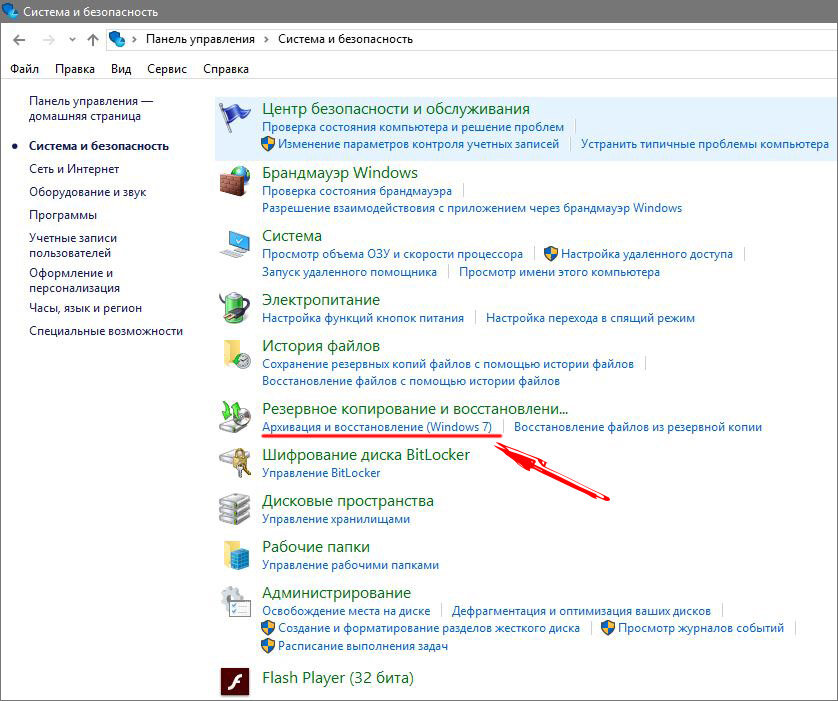838x701 pixels.
Task: Open Электропитание heading link
Action: click(321, 300)
